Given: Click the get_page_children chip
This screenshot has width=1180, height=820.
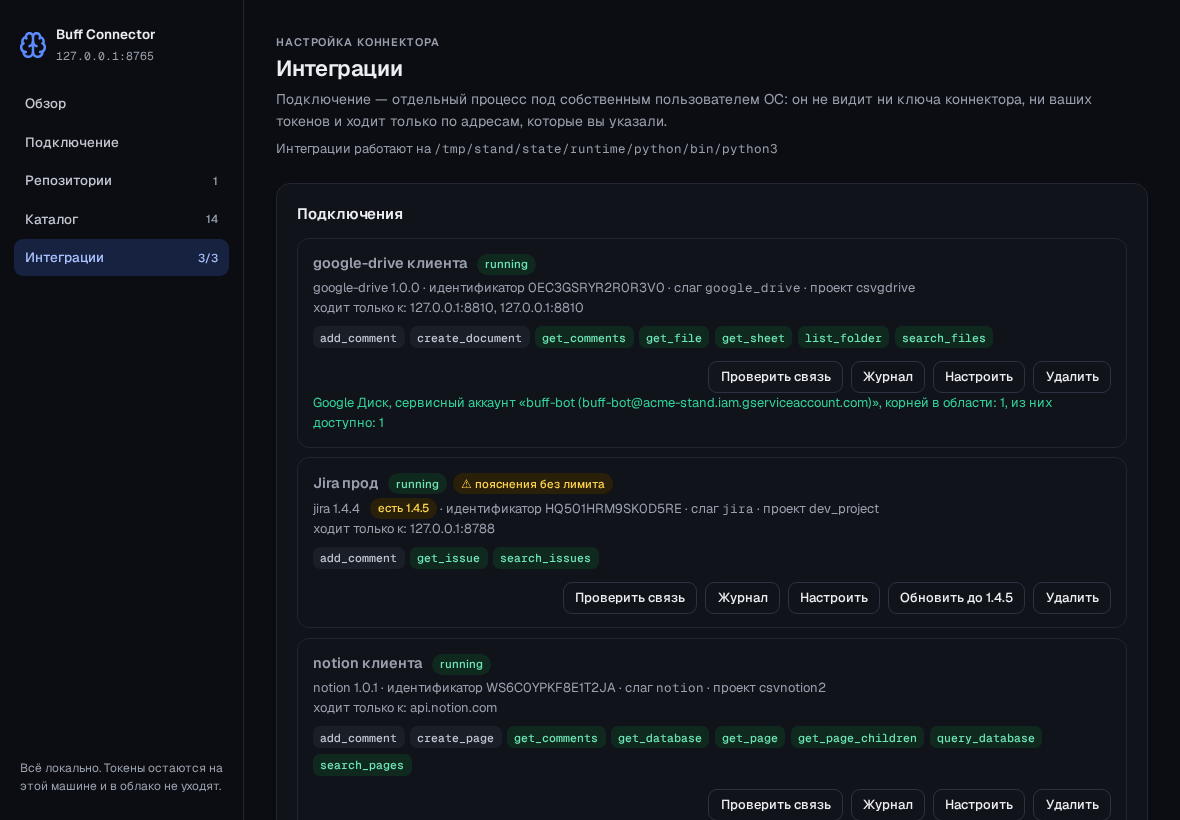Looking at the screenshot, I should (x=857, y=738).
